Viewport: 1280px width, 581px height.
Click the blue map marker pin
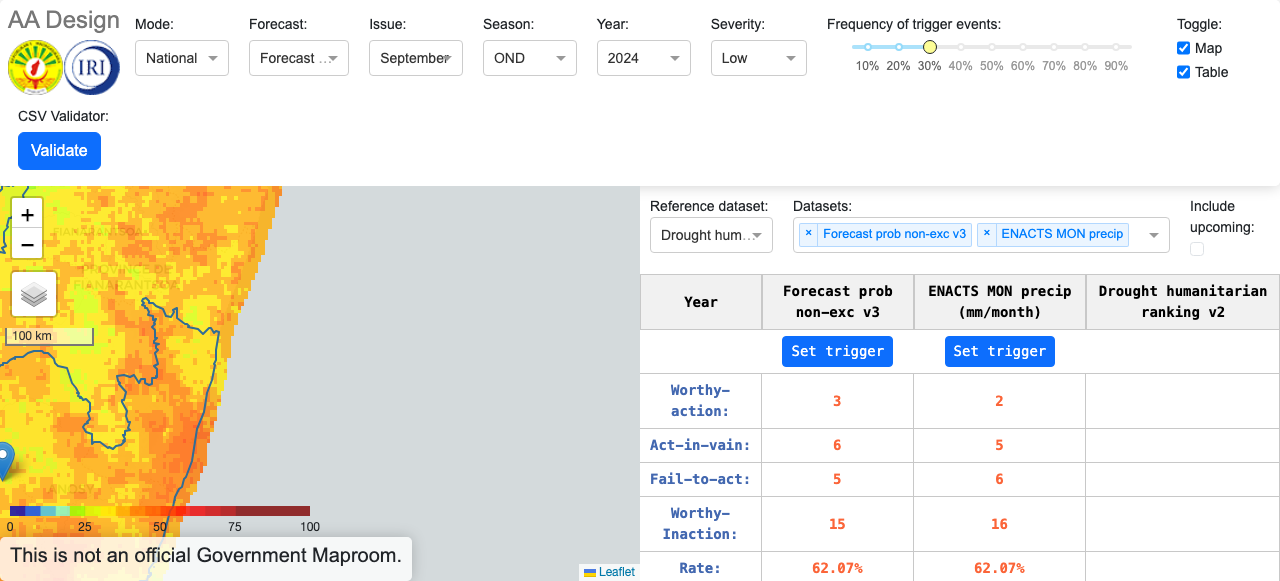[x=6, y=456]
